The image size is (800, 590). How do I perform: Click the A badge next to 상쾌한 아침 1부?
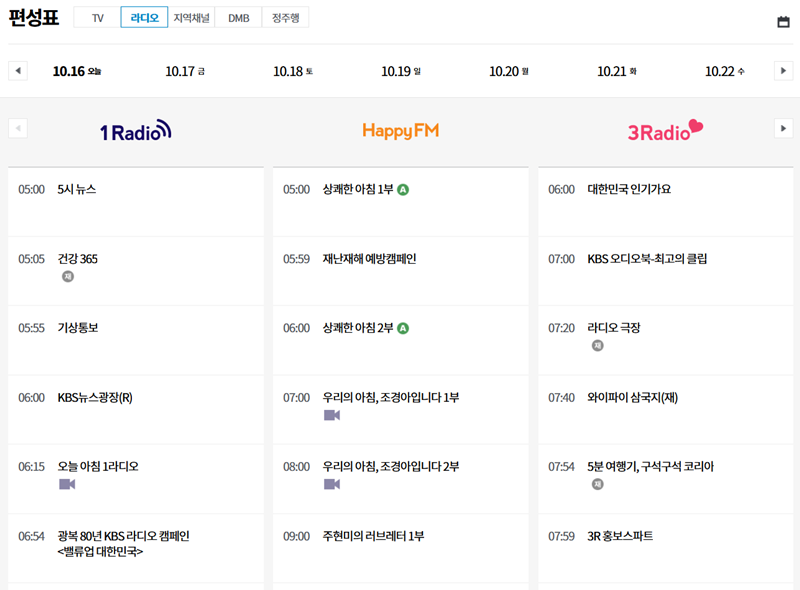click(403, 190)
